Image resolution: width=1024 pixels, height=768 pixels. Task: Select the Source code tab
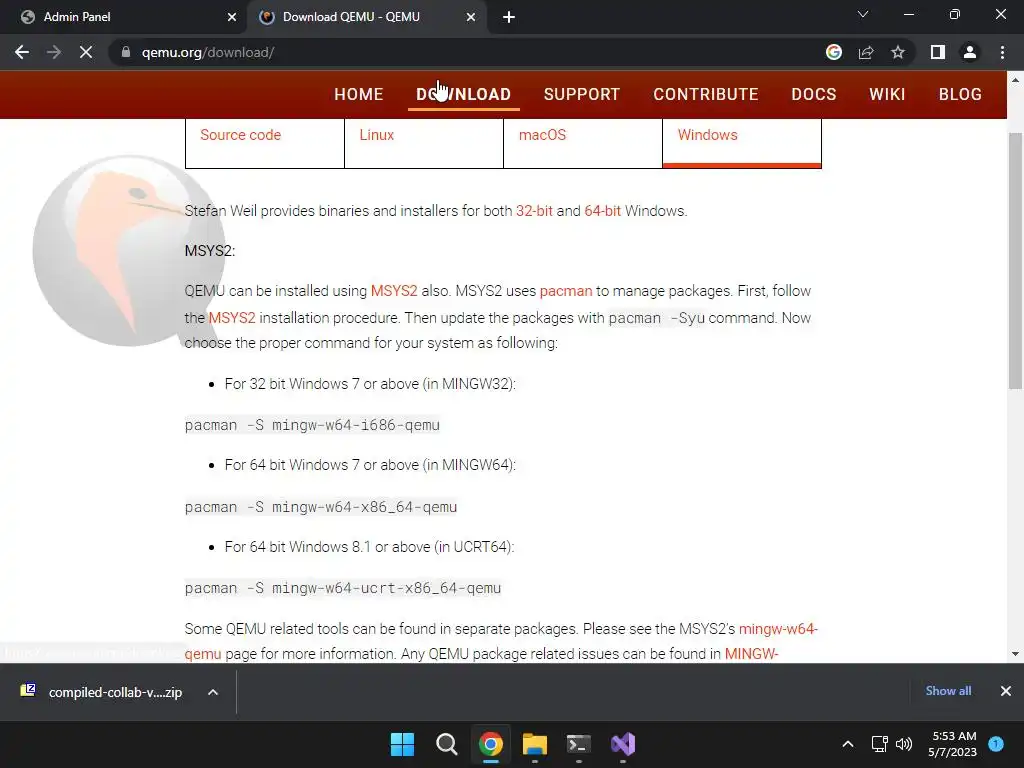click(264, 143)
